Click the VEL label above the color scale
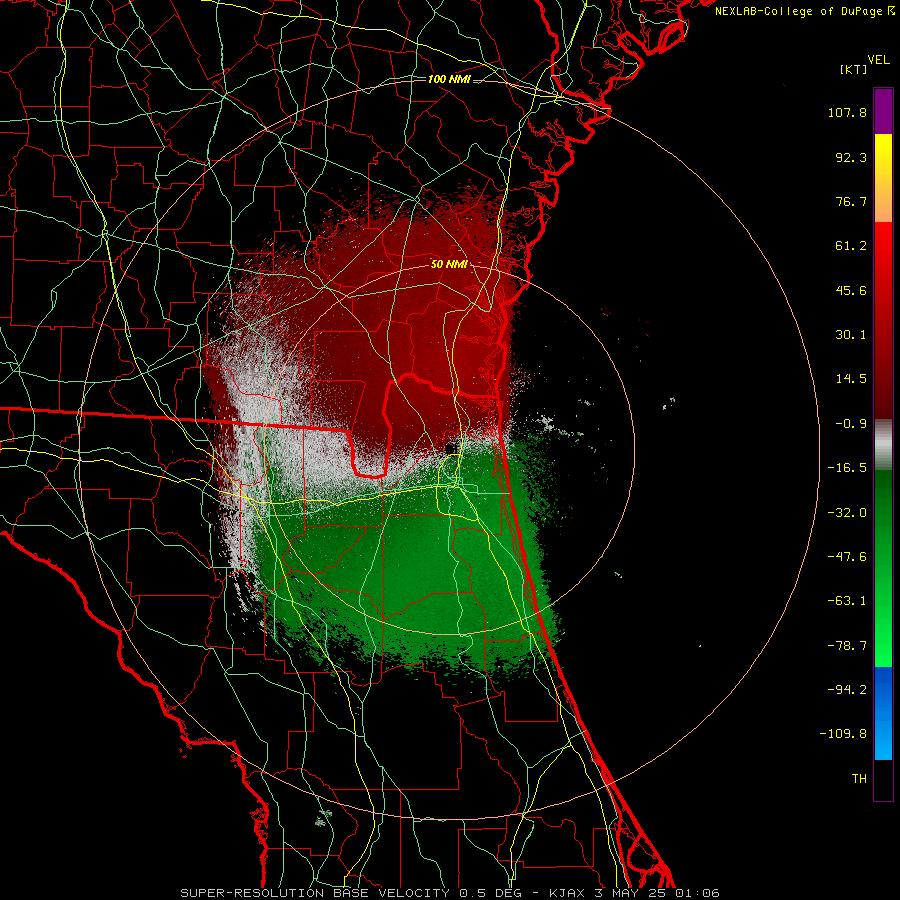This screenshot has height=900, width=900. [x=878, y=60]
